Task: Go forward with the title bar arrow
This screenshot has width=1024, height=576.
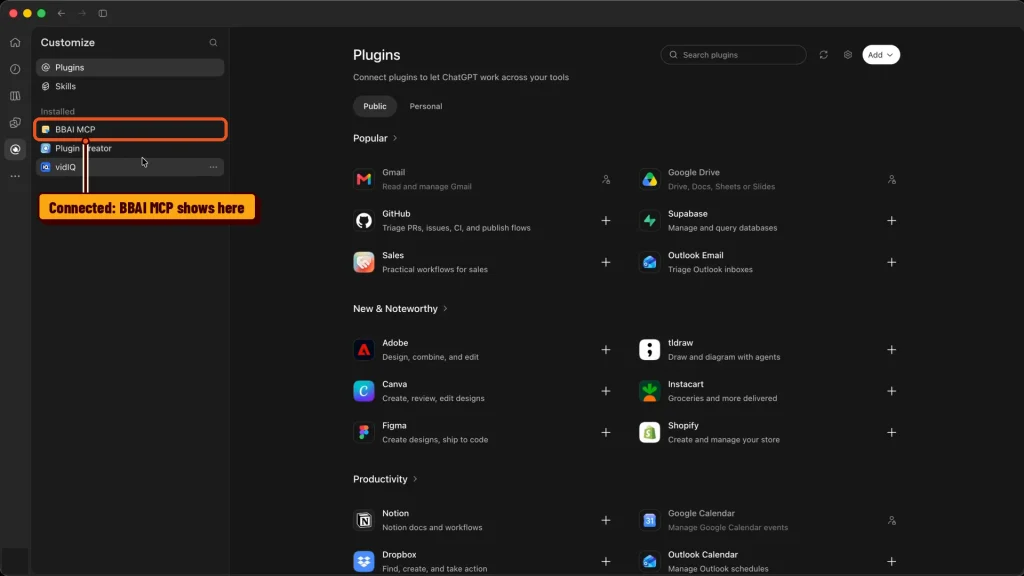Action: click(x=82, y=13)
